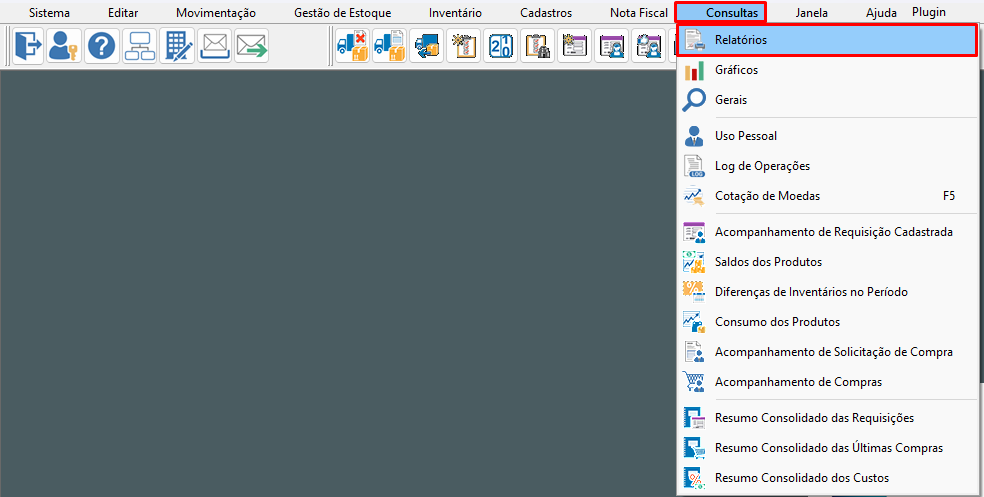Viewport: 984px width, 497px height.
Task: Open Log de Operações
Action: point(826,166)
